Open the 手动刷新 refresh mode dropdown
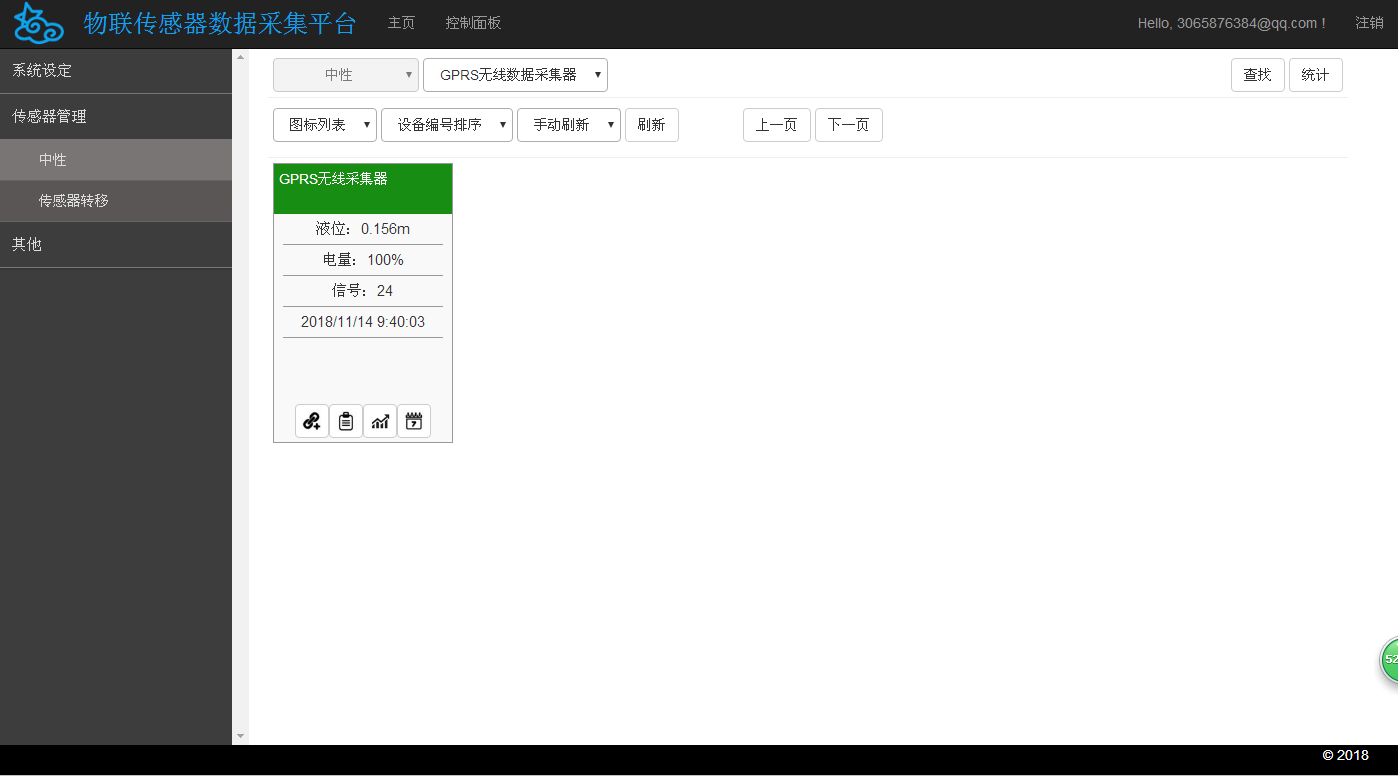1398x779 pixels. tap(568, 124)
